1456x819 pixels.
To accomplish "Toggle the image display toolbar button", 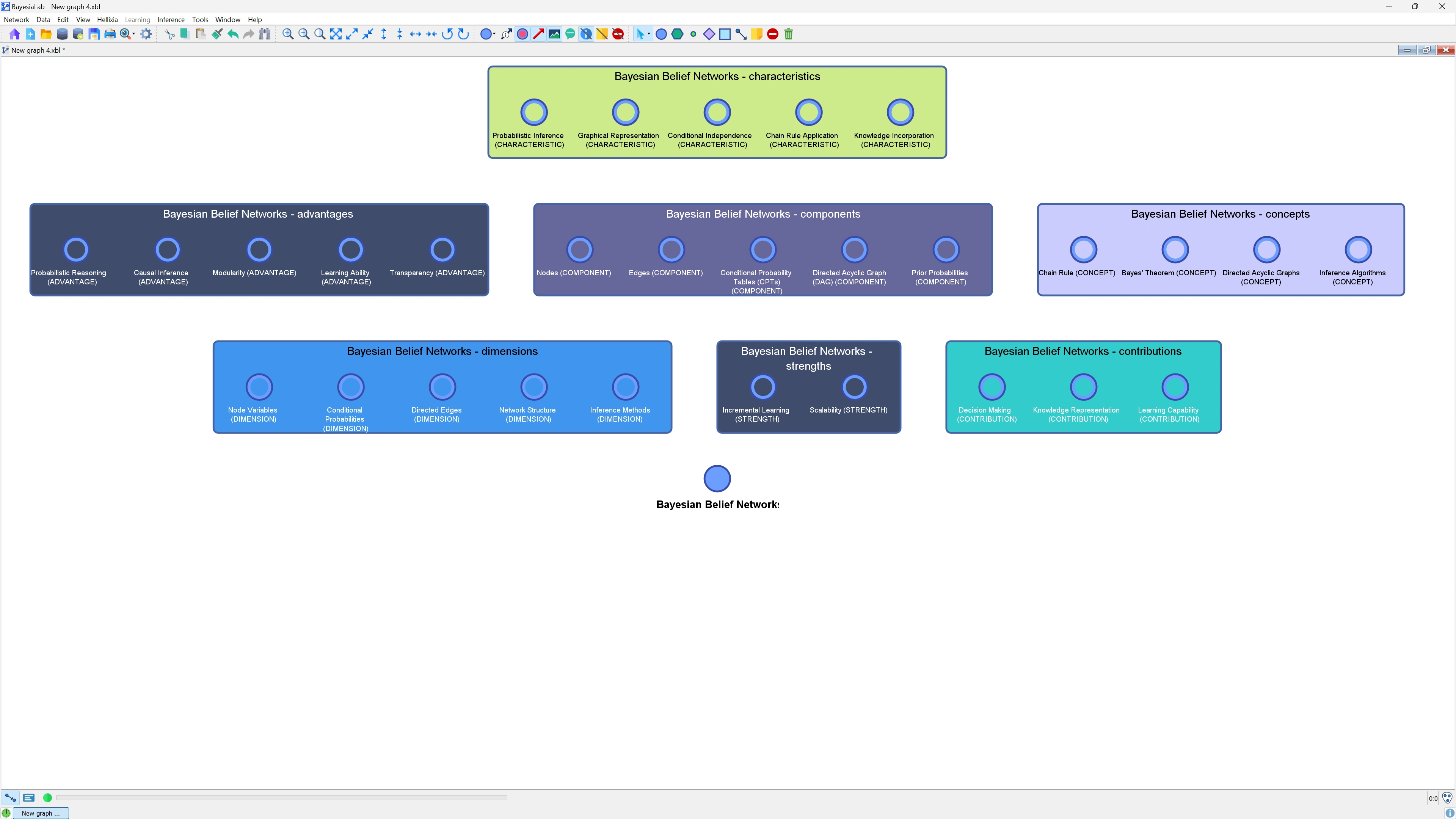I will click(554, 34).
